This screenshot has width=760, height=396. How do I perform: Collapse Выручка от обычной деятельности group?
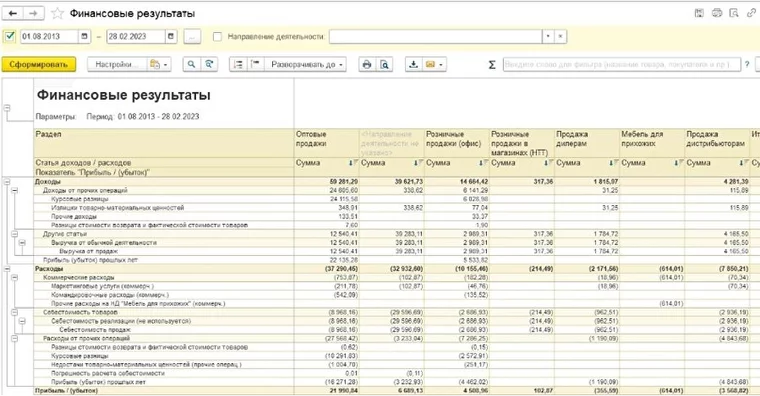(x=22, y=243)
